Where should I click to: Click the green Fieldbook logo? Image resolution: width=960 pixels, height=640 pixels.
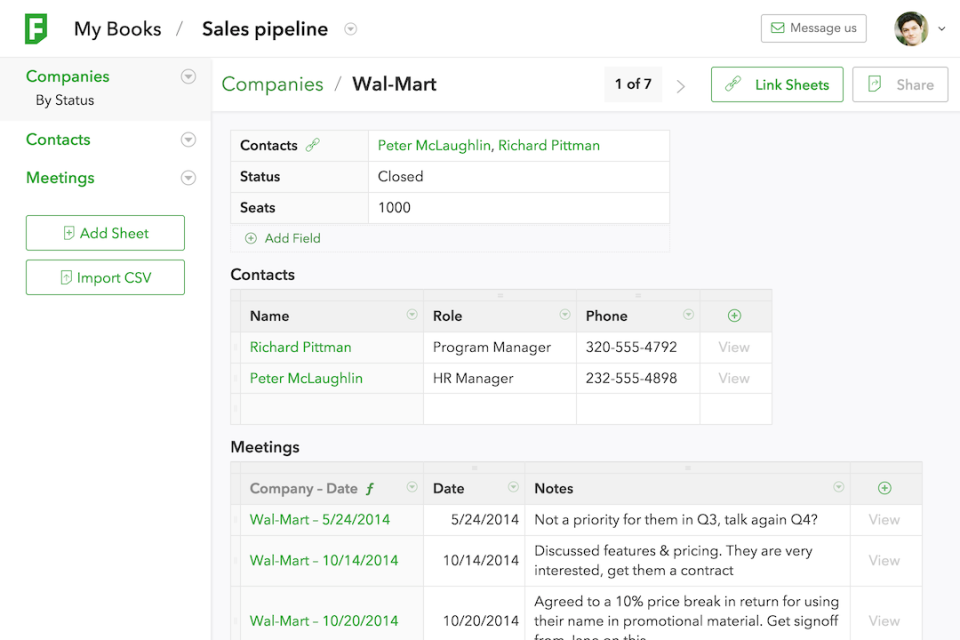pos(36,29)
